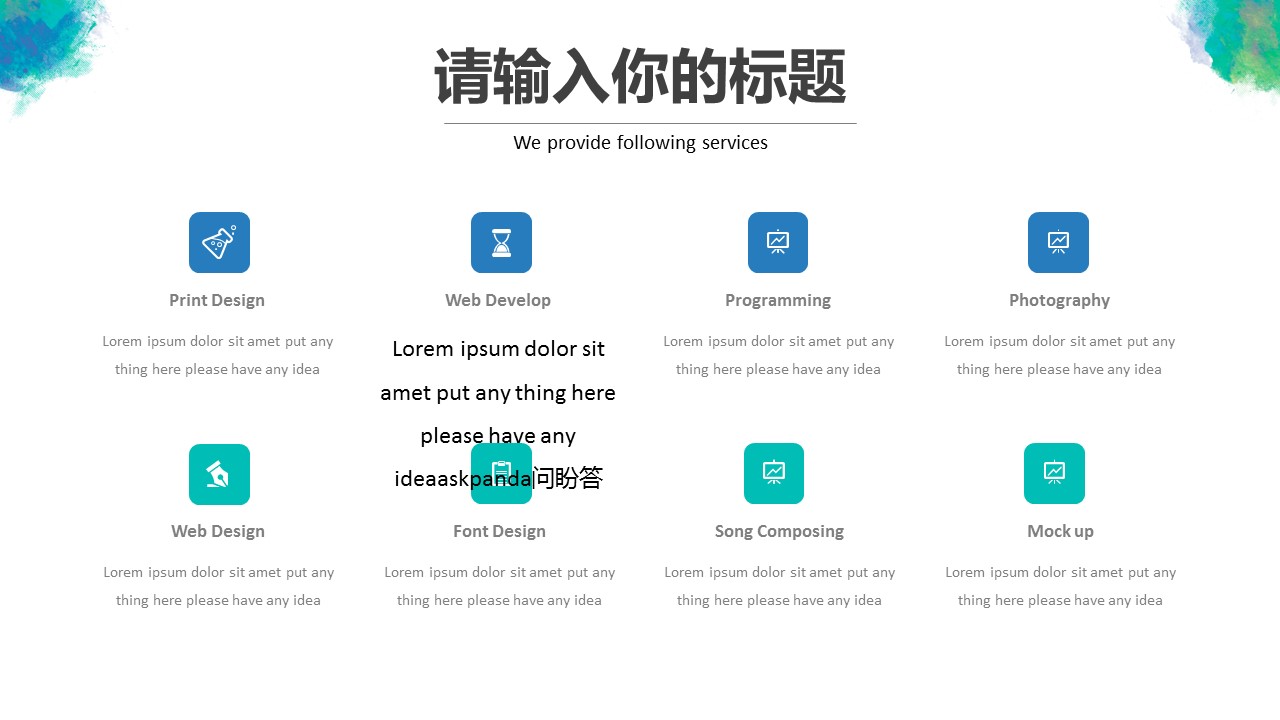Click the Web Design heading
Viewport: 1280px width, 720px height.
click(218, 531)
